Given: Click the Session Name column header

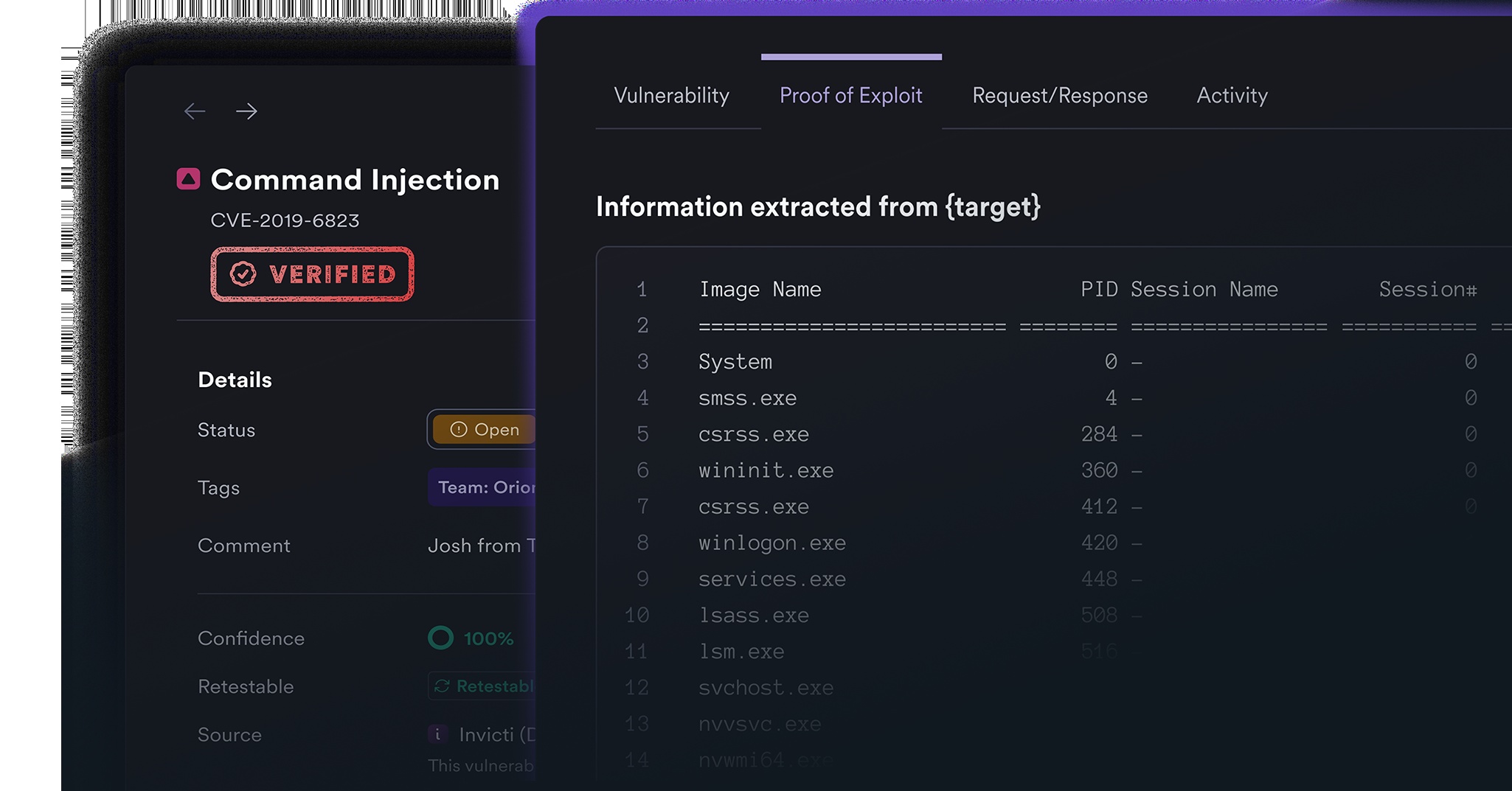Looking at the screenshot, I should [x=1204, y=289].
